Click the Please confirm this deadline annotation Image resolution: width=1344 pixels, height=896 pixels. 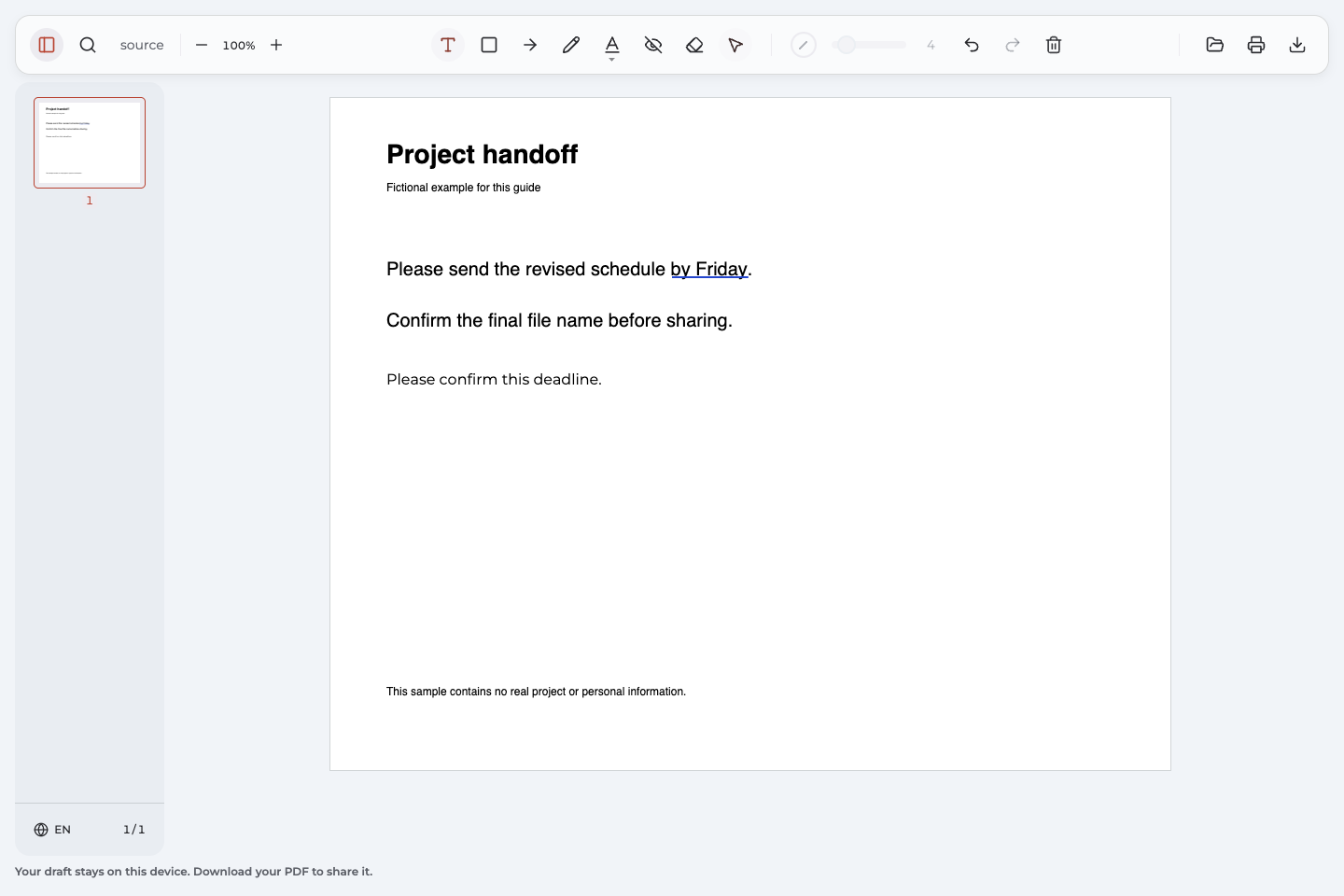pyautogui.click(x=494, y=380)
